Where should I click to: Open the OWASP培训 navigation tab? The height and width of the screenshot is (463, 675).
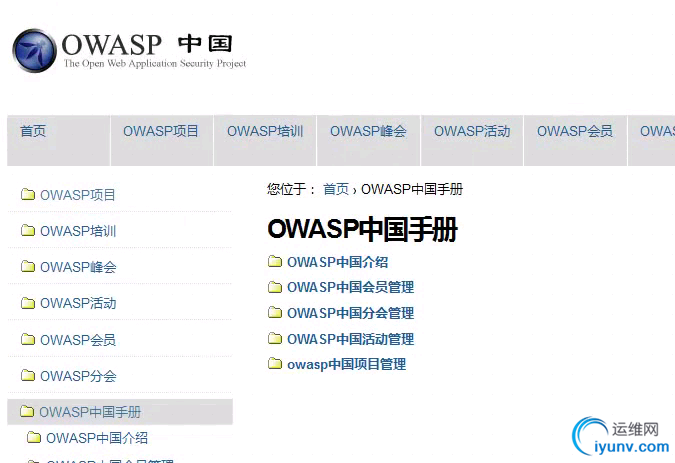265,140
